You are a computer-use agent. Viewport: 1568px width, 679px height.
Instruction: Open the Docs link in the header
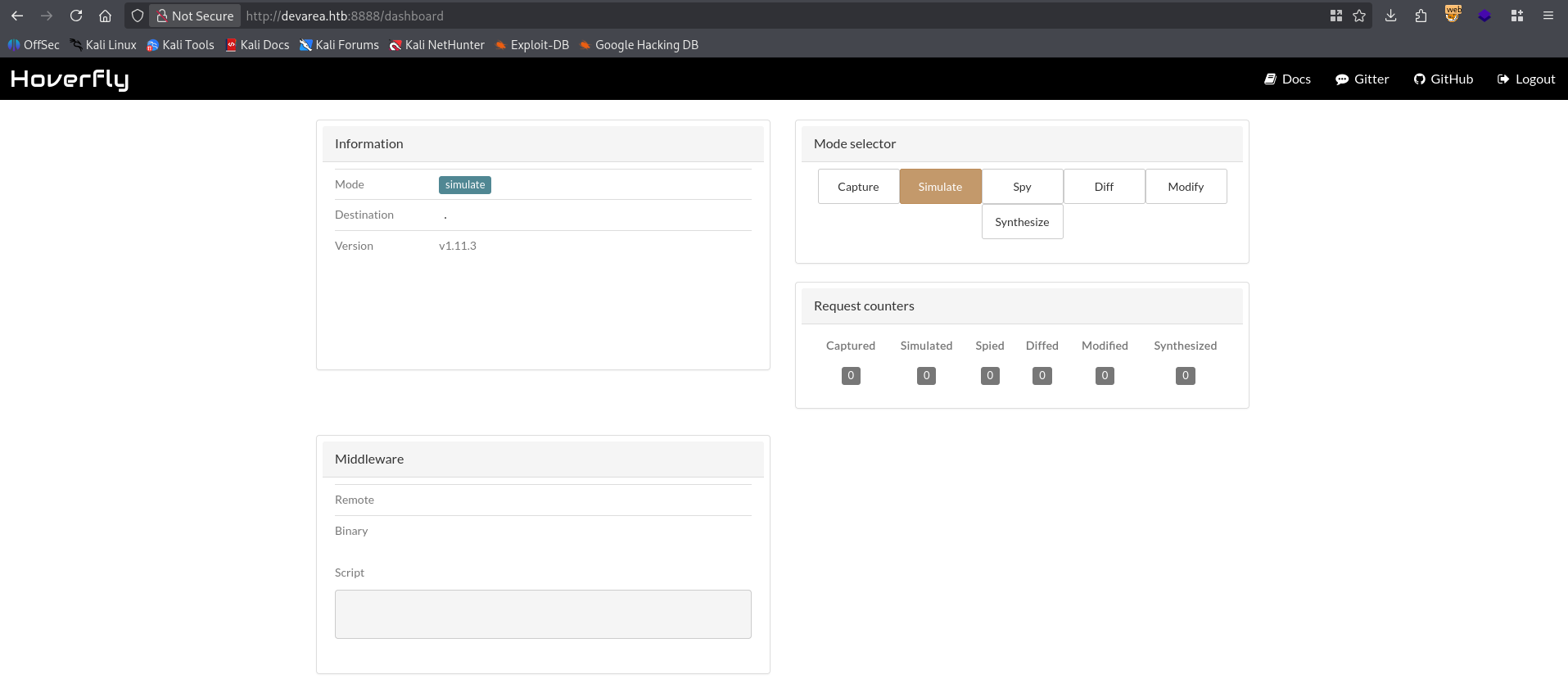click(x=1287, y=79)
